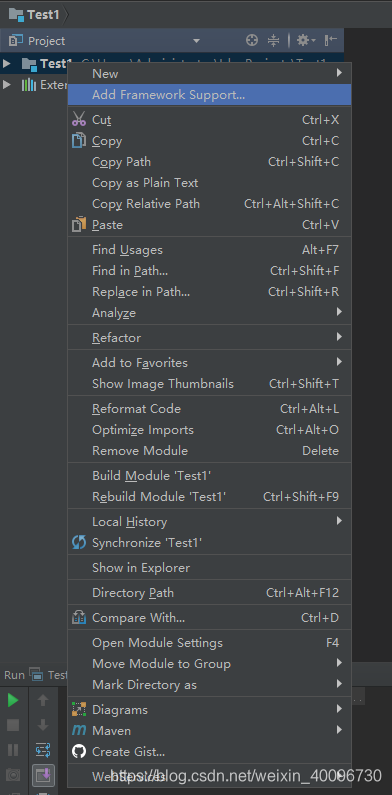The width and height of the screenshot is (392, 795).
Task: Toggle scroll to end icon in Run panel
Action: point(43,775)
